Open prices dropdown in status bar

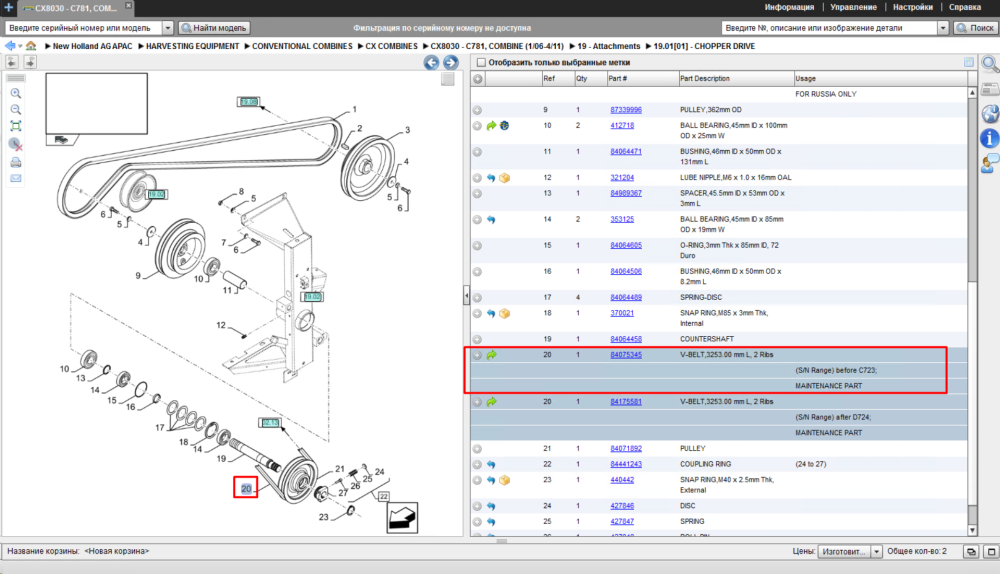877,552
